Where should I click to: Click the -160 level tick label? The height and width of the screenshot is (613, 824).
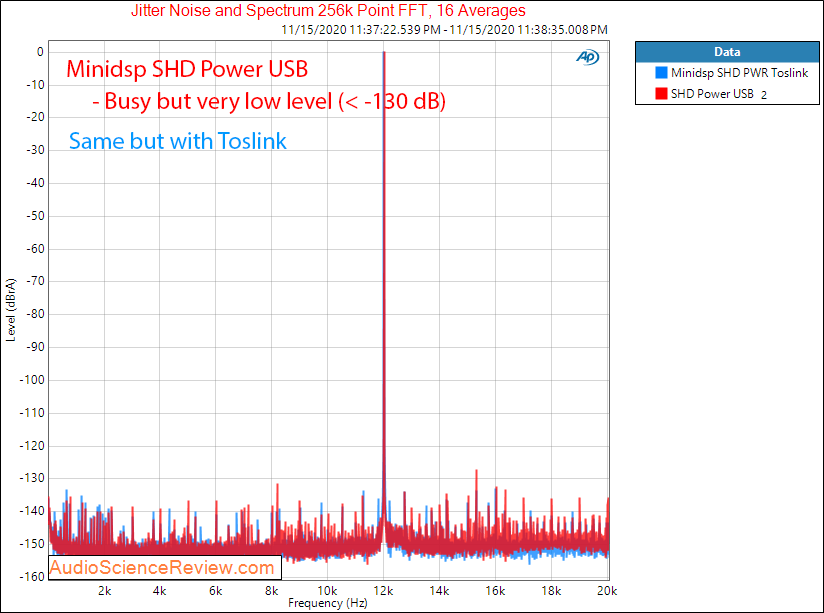(x=33, y=577)
